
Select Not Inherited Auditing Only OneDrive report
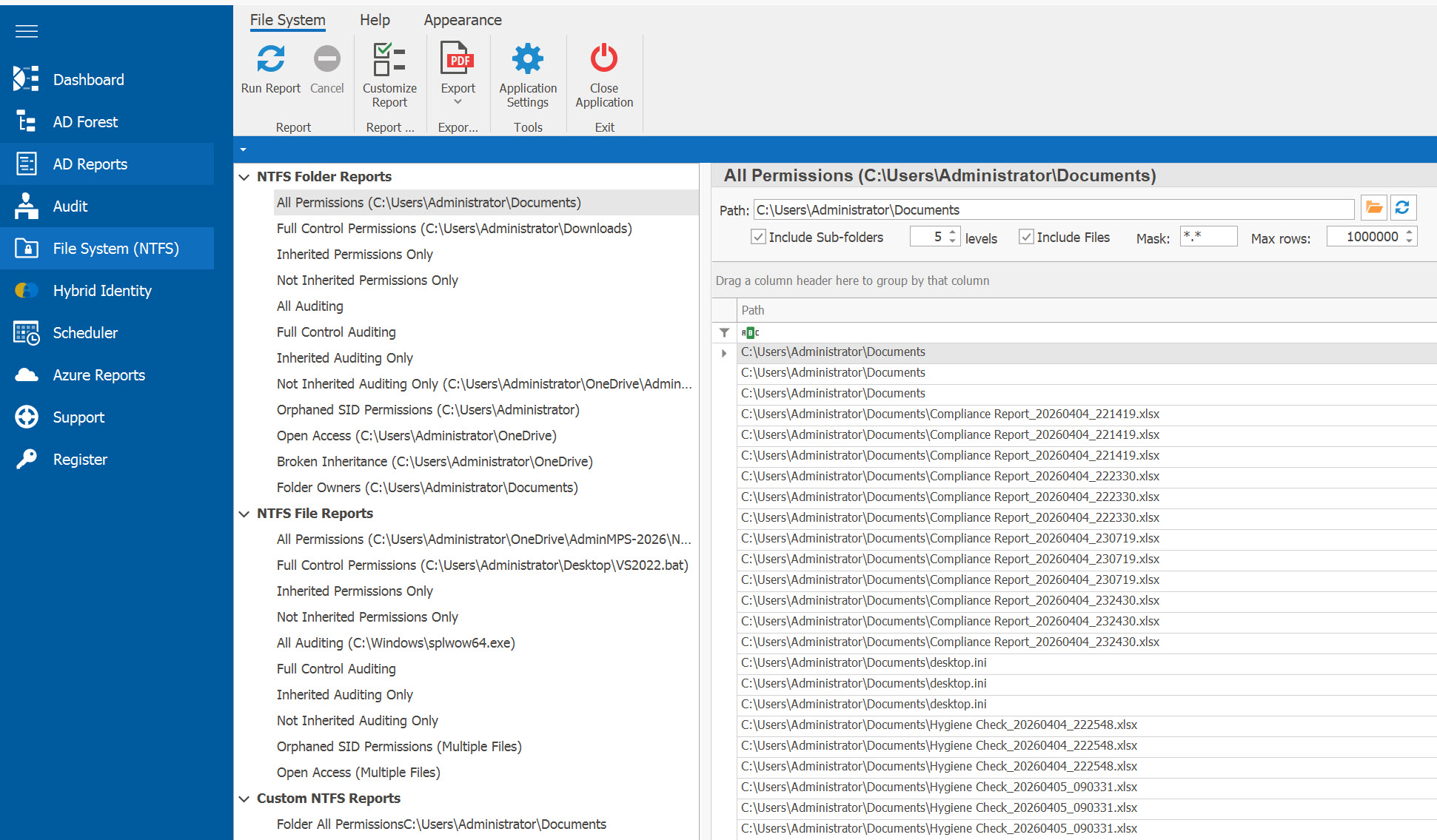point(484,384)
